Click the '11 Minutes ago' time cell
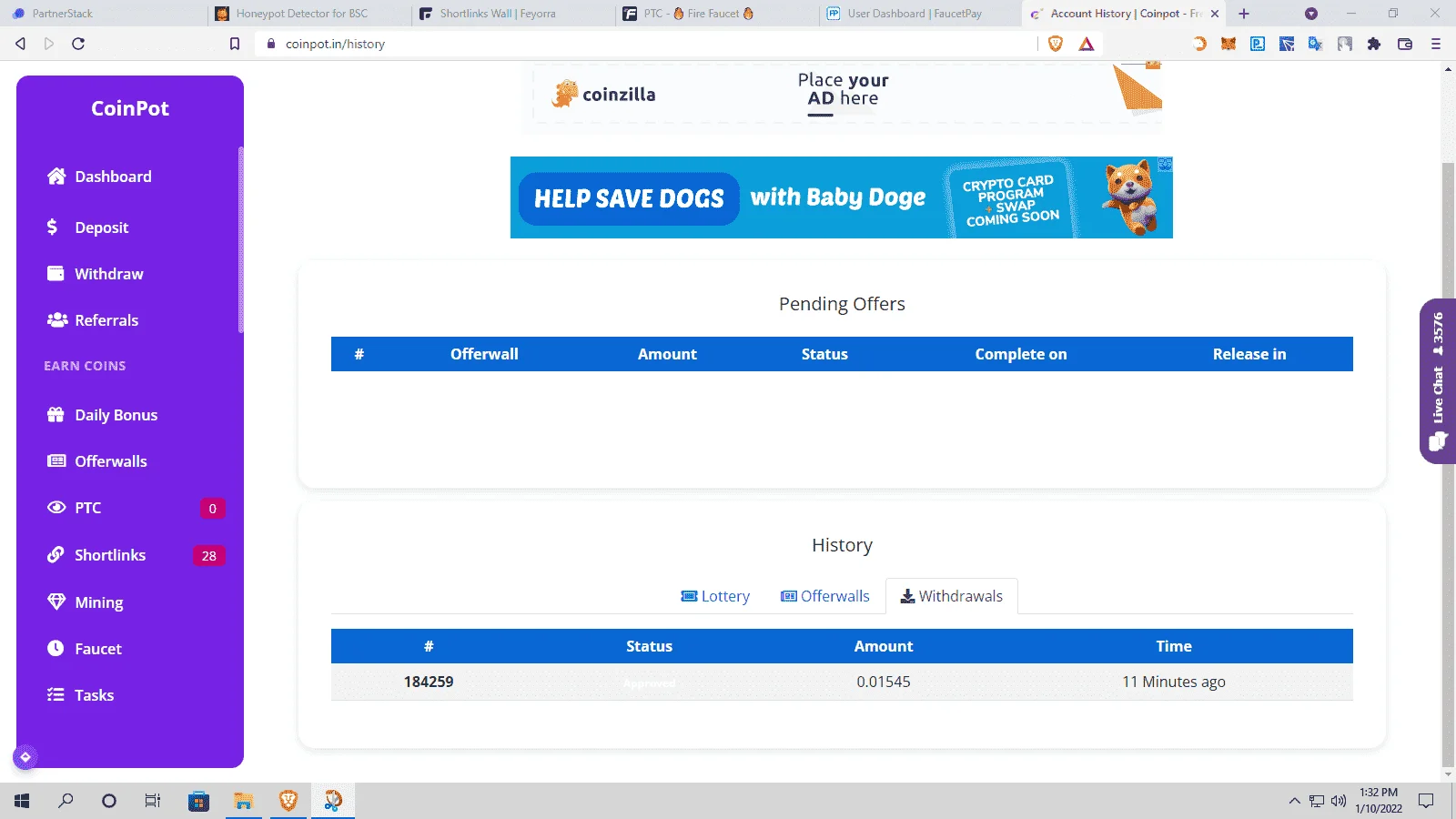Screen dimensions: 1456x819 1174,682
